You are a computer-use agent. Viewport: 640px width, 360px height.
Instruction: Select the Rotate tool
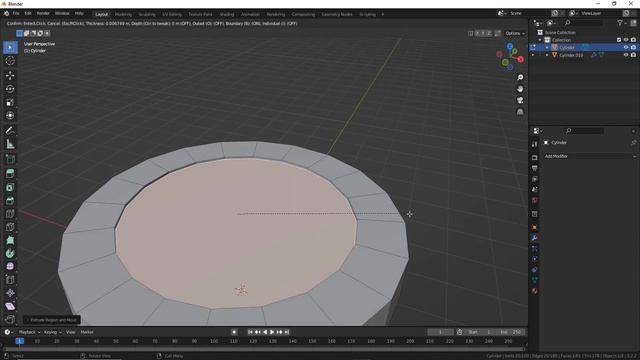point(10,89)
